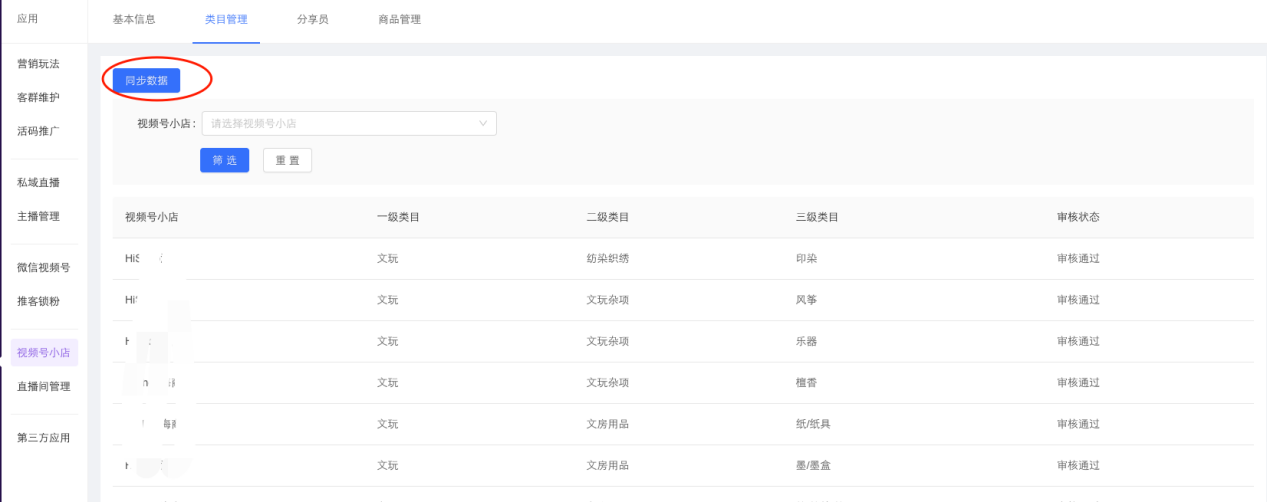Open 推客锁粉 sidebar item
This screenshot has width=1267, height=502.
point(38,301)
